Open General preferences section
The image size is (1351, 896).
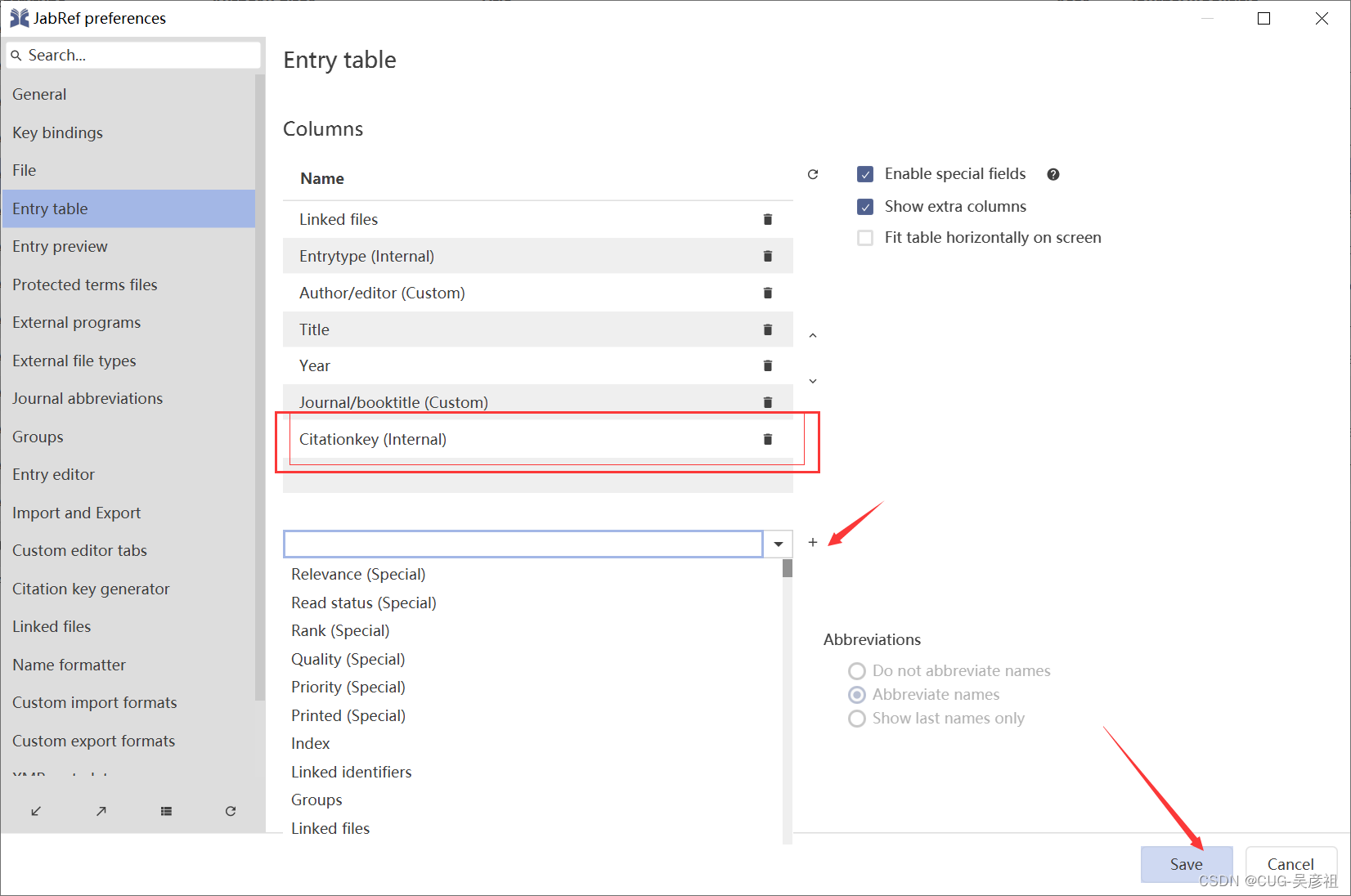pos(128,94)
